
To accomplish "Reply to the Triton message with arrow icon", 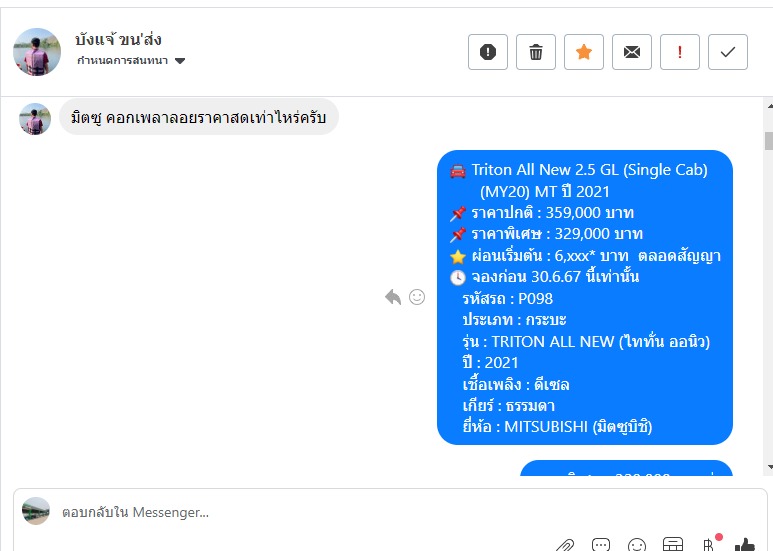I will (x=393, y=297).
